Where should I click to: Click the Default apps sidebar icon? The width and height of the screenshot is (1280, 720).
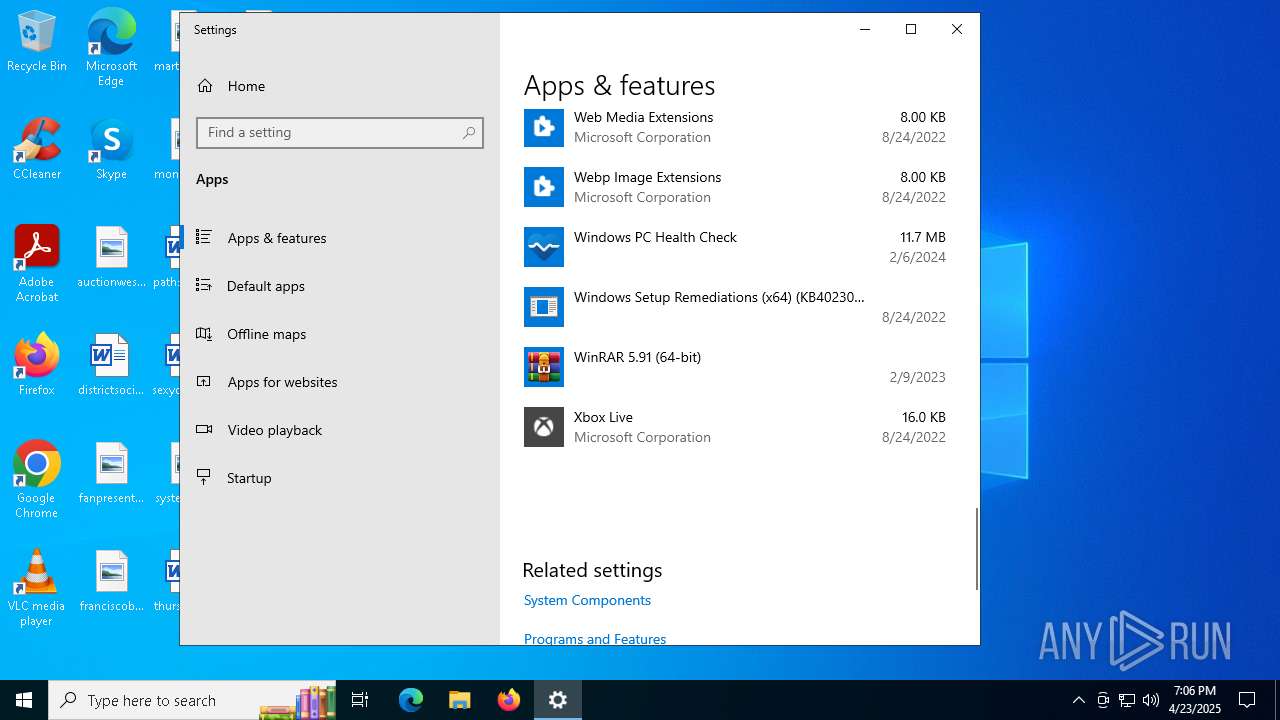(x=204, y=285)
